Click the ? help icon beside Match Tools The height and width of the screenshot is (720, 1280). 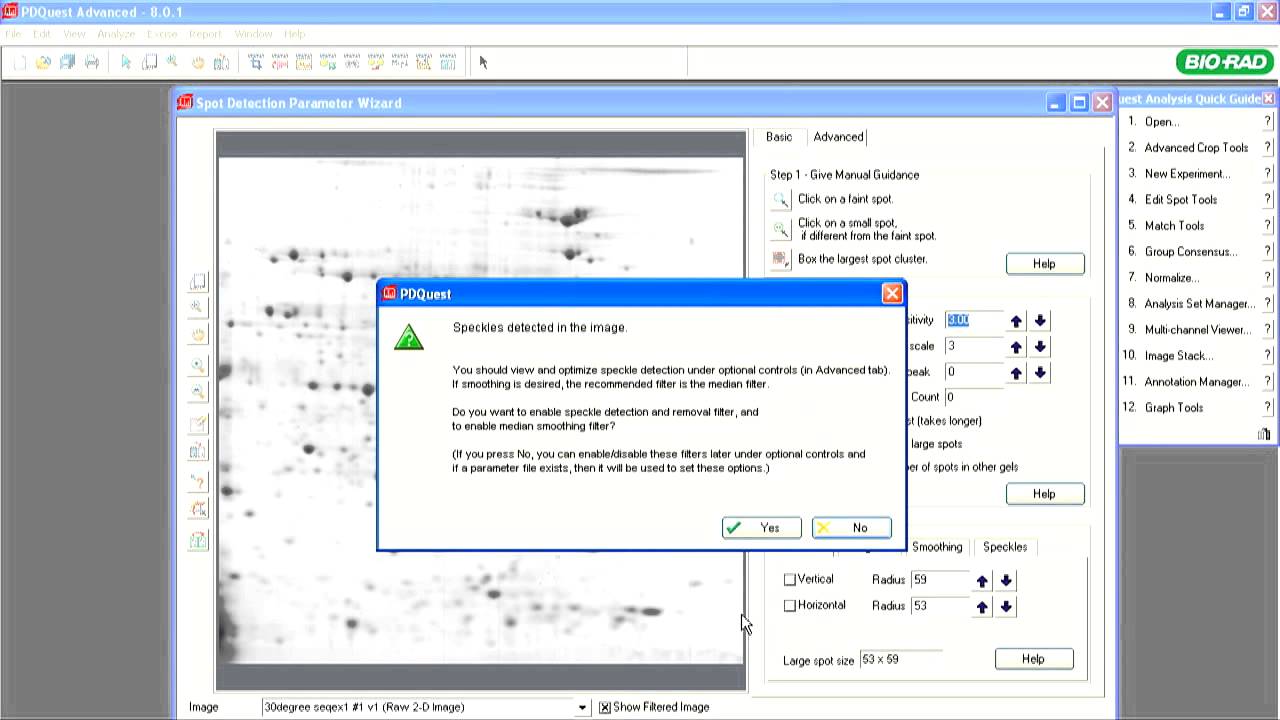(1267, 226)
